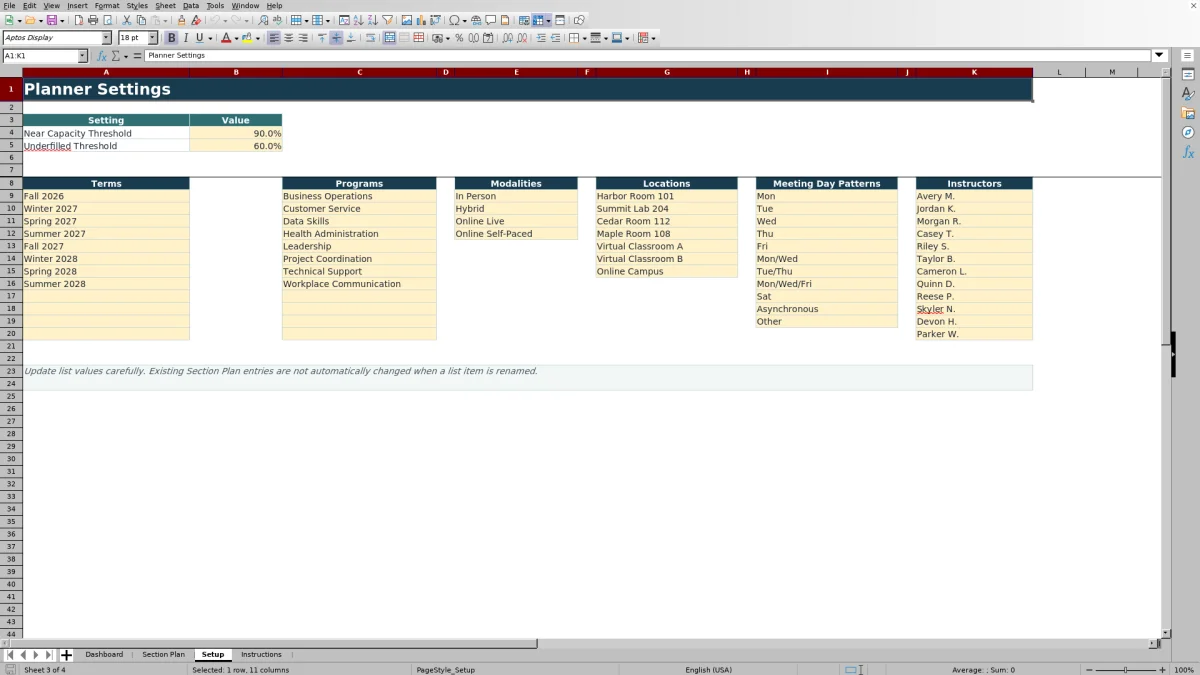Click the Insert Special Character omega icon
The height and width of the screenshot is (675, 1200).
pos(454,20)
